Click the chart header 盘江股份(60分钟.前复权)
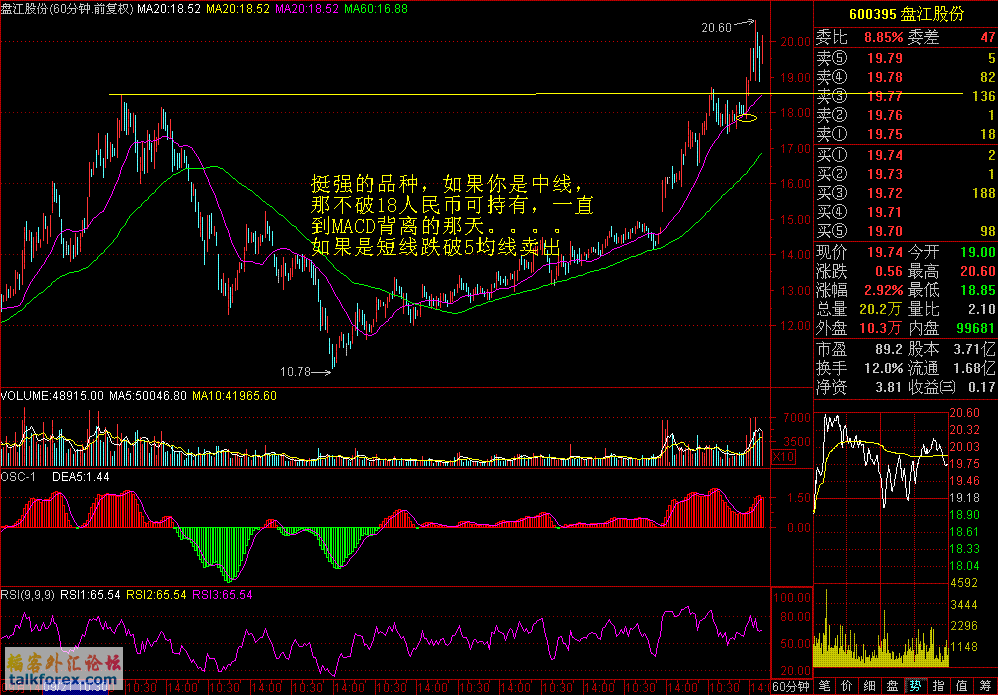 (67, 10)
